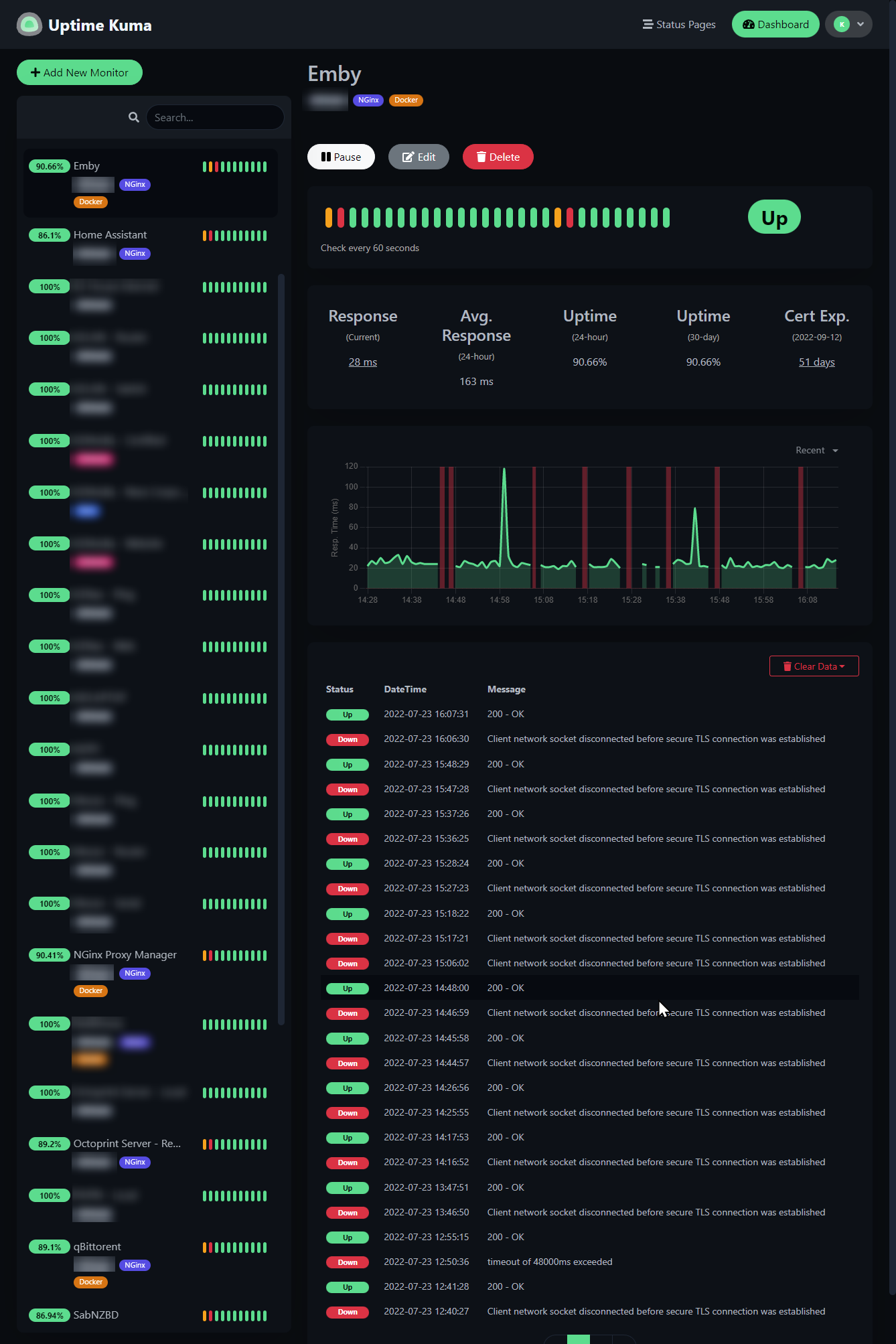Select the qBittorent monitor

click(151, 1264)
